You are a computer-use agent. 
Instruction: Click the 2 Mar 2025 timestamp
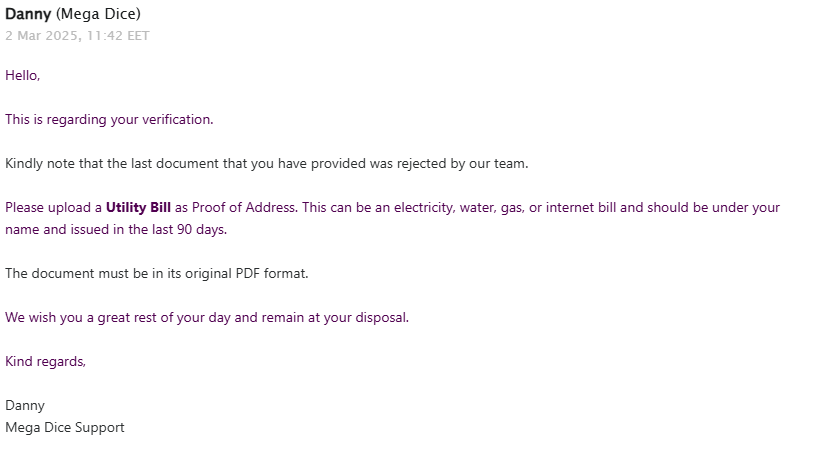point(77,36)
